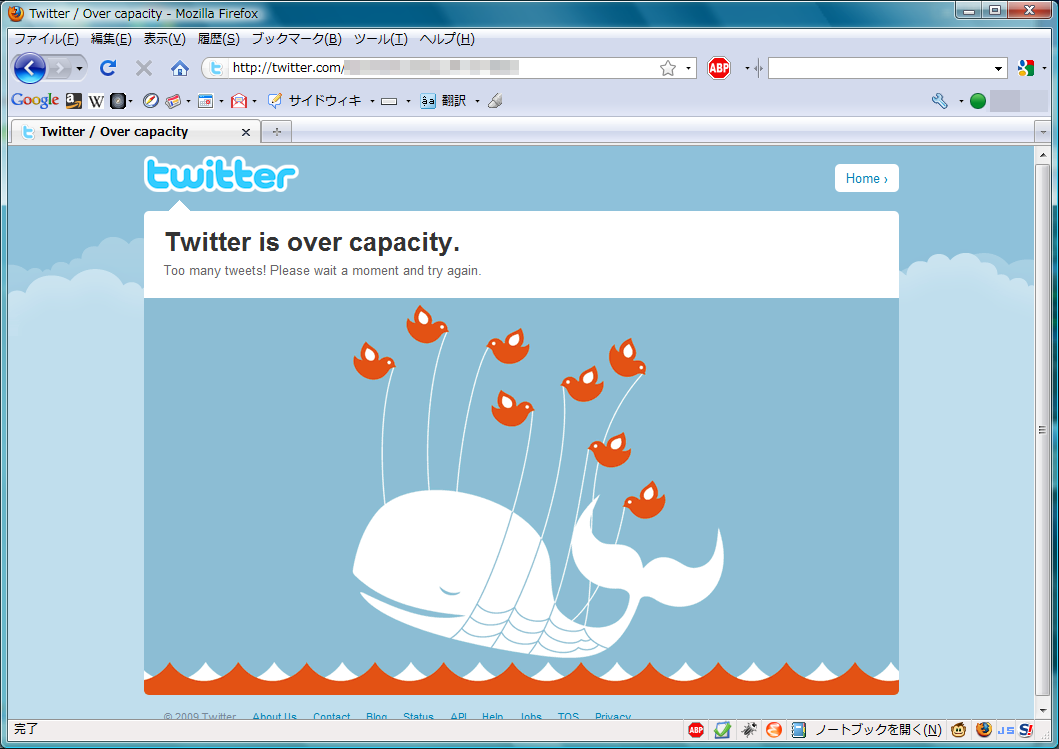Click the news cards toolbar icon

point(173,101)
